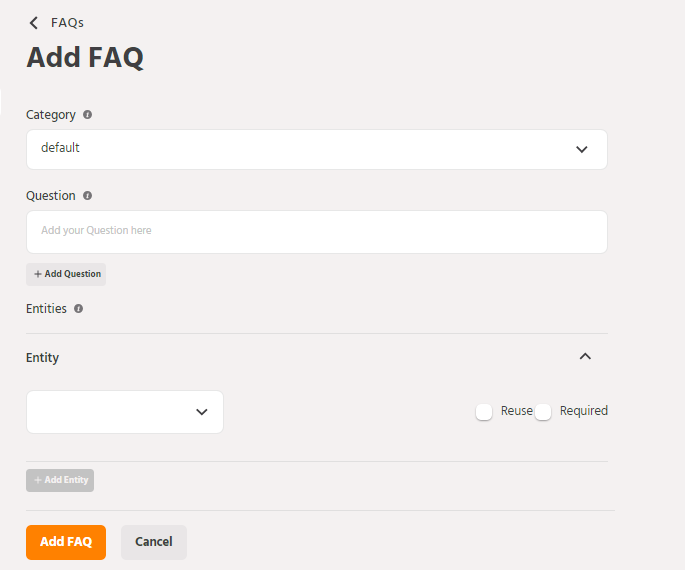Focus the 'Add your Question here' field
This screenshot has height=570, width=685.
316,231
